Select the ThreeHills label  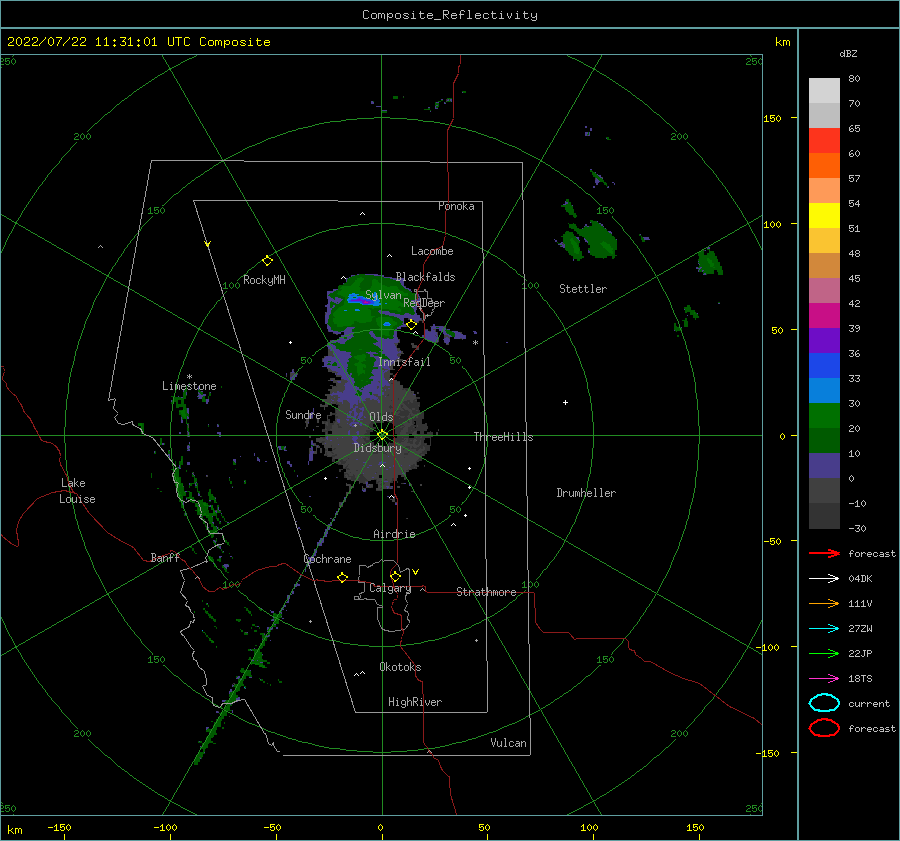pyautogui.click(x=503, y=437)
